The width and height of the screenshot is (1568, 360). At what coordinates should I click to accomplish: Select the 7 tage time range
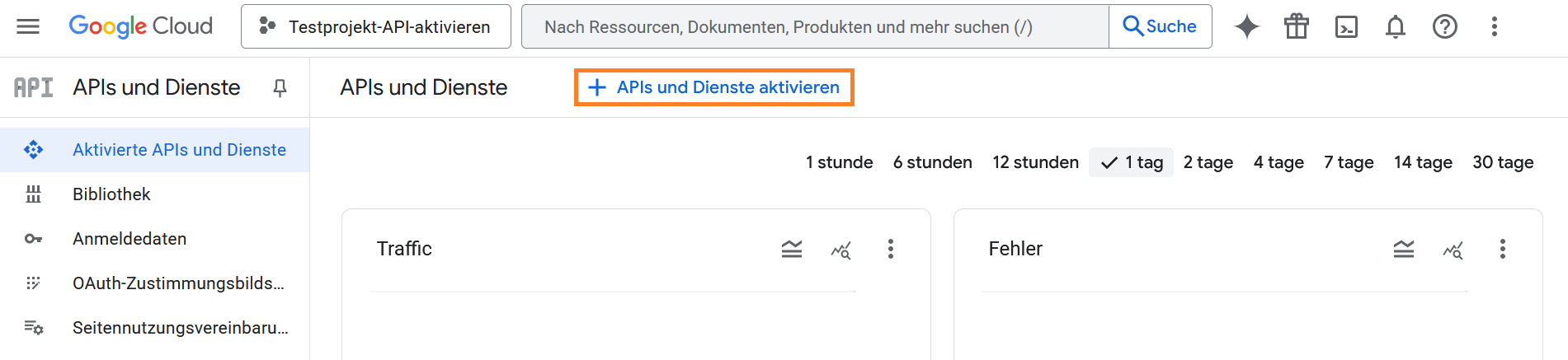1349,162
